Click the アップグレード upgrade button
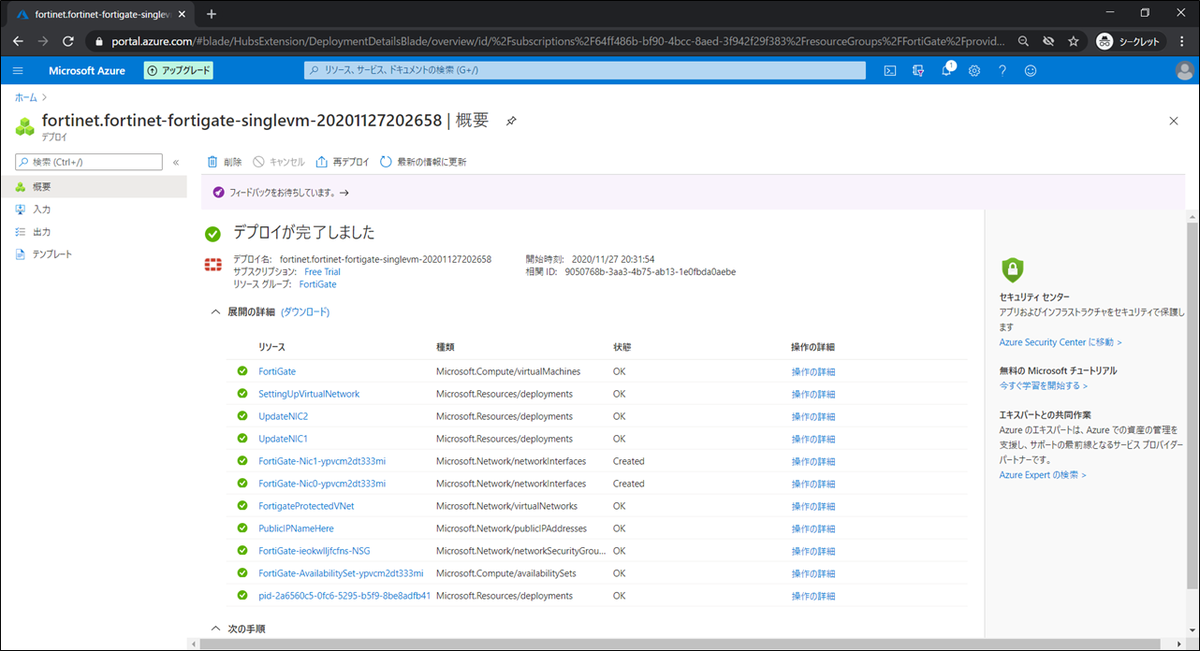Screen dimensions: 1200x651 click(x=179, y=70)
